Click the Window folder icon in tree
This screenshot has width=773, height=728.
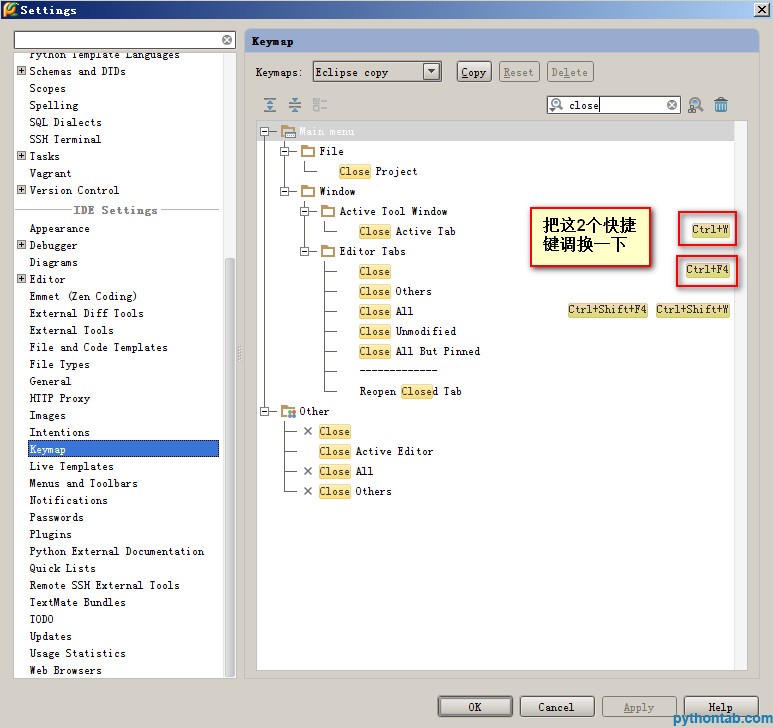pos(308,191)
